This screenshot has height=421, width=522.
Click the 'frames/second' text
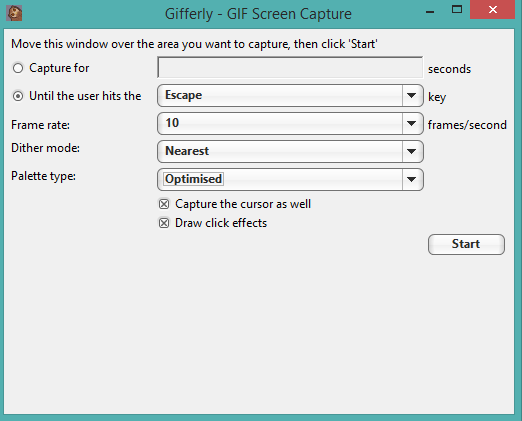[467, 125]
